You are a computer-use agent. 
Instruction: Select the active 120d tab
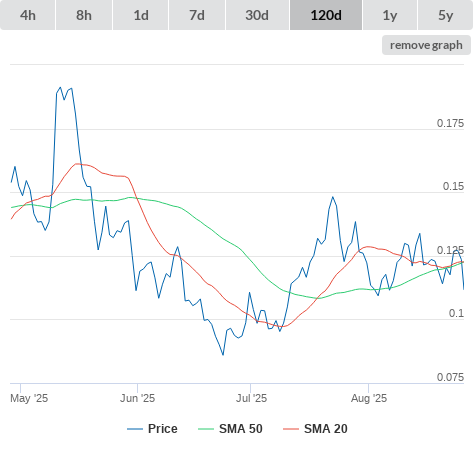pyautogui.click(x=326, y=15)
